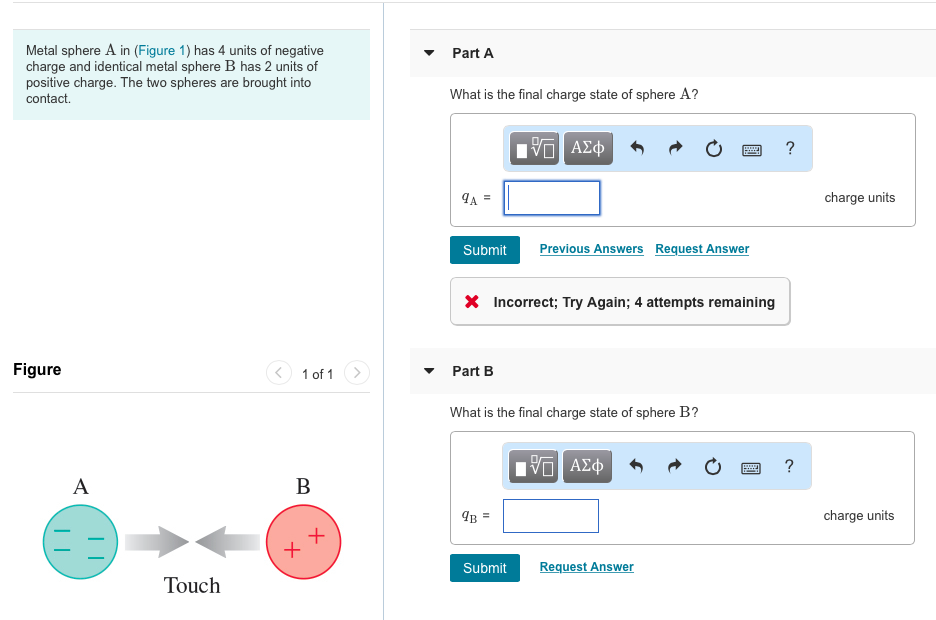Undo last entry in Part A toolbar
This screenshot has width=936, height=620.
coord(637,149)
